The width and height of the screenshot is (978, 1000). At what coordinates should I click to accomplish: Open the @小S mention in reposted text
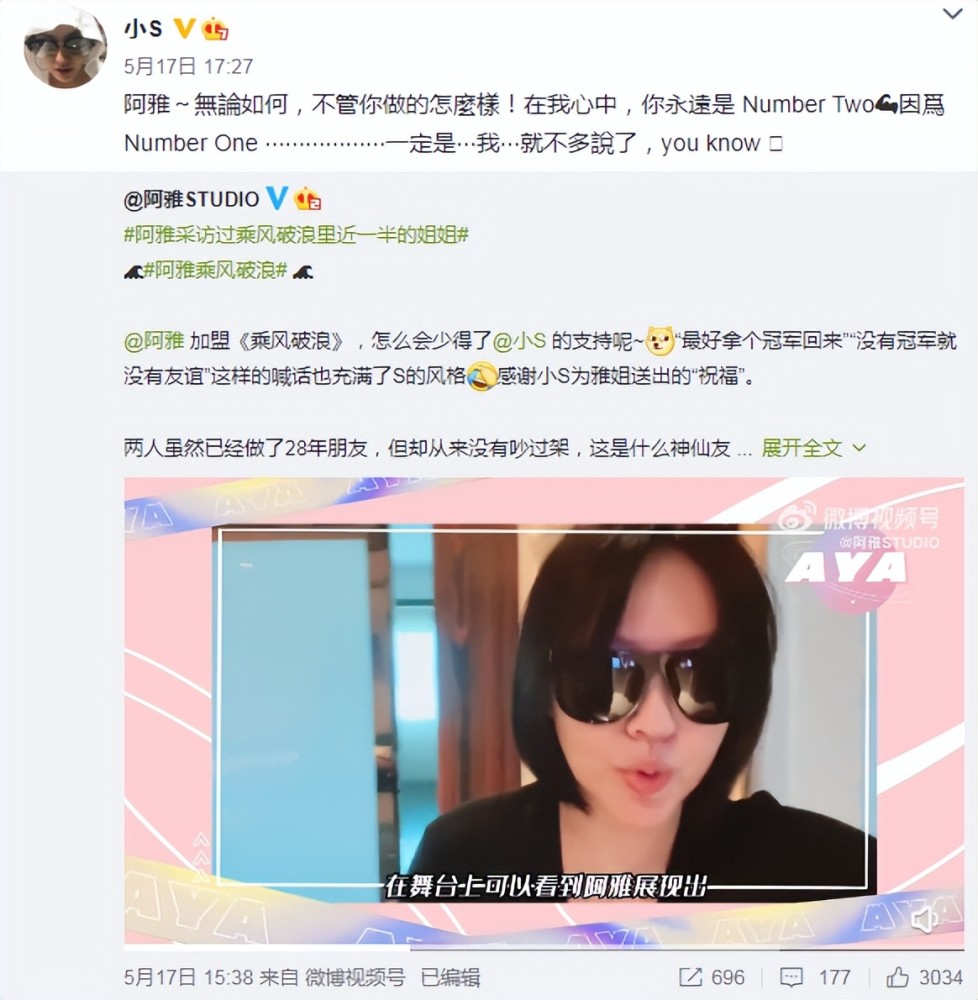[x=520, y=341]
